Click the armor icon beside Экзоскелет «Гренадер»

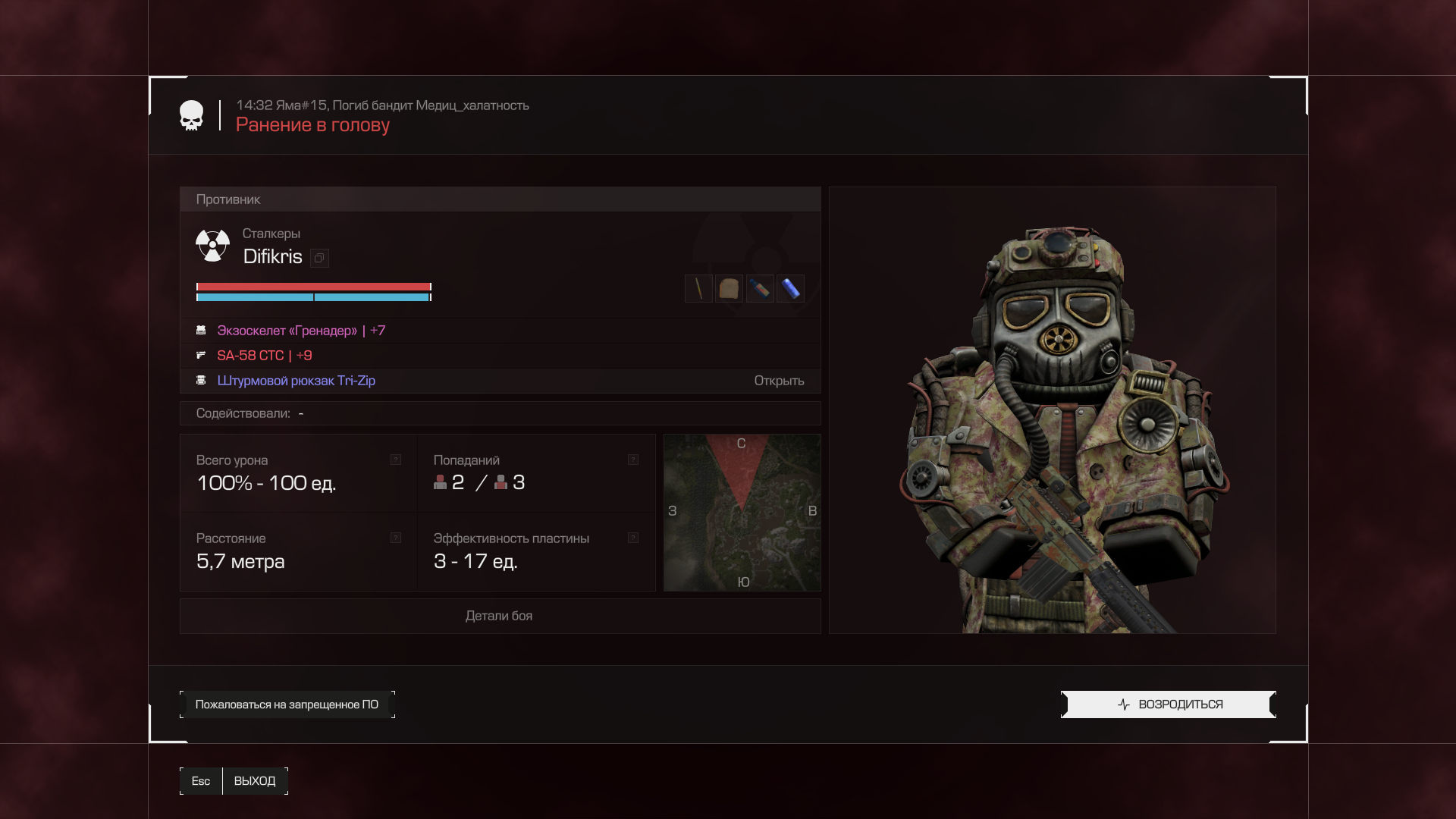(201, 330)
